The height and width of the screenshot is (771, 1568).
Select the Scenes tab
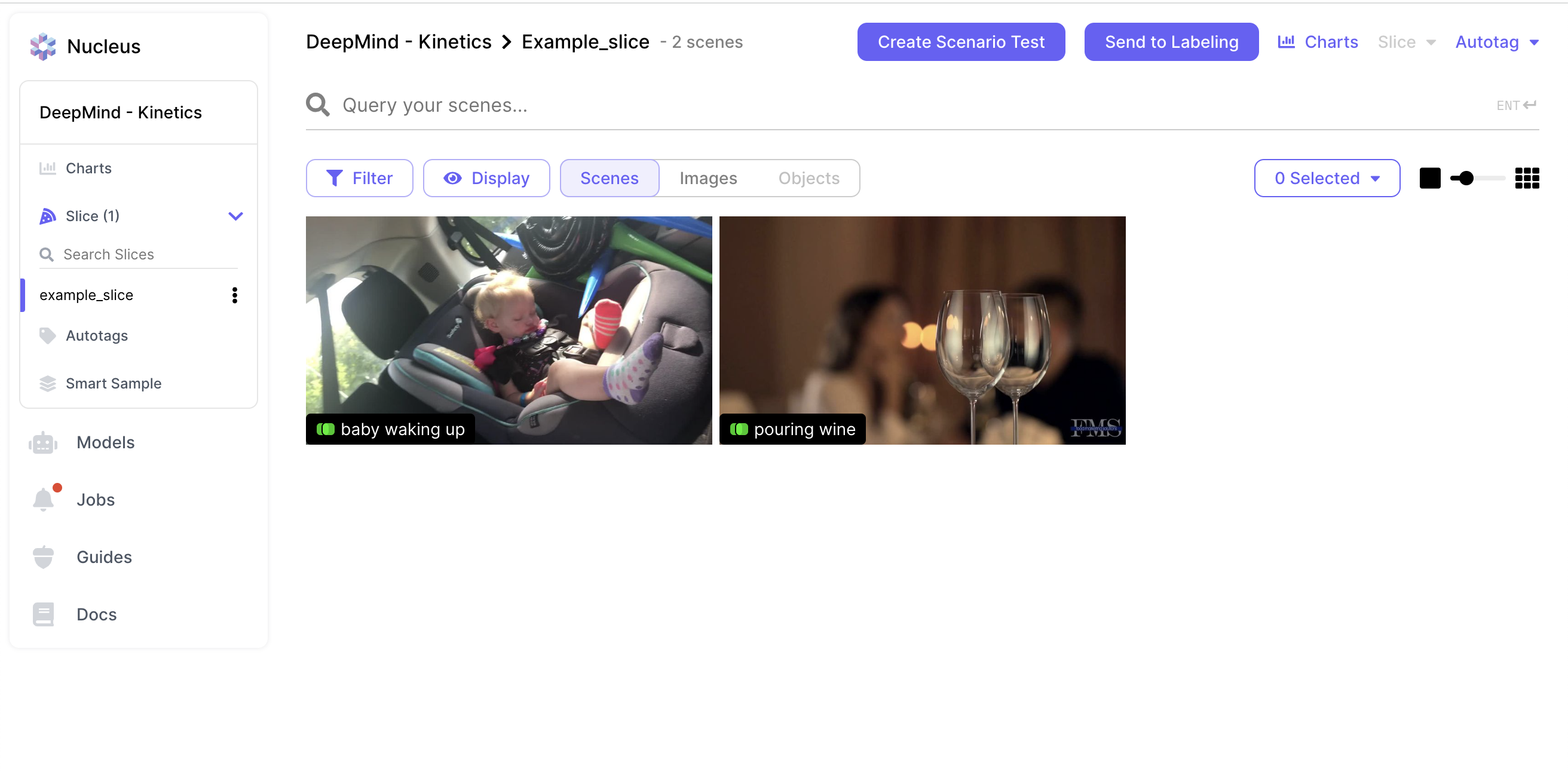(609, 179)
